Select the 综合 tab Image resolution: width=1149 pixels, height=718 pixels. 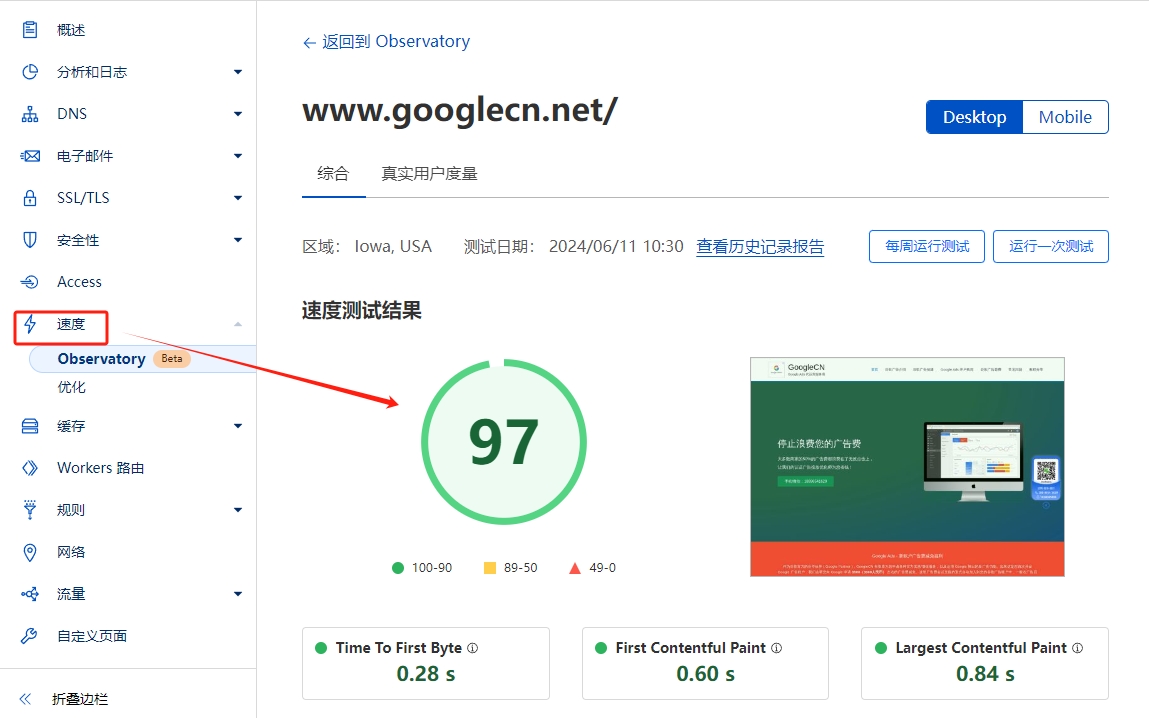pos(333,174)
